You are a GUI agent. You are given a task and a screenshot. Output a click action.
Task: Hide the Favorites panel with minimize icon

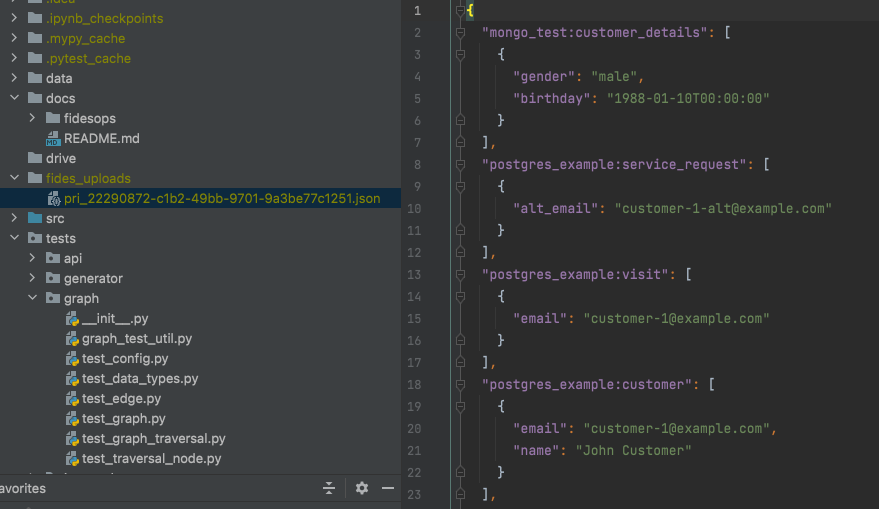[388, 488]
